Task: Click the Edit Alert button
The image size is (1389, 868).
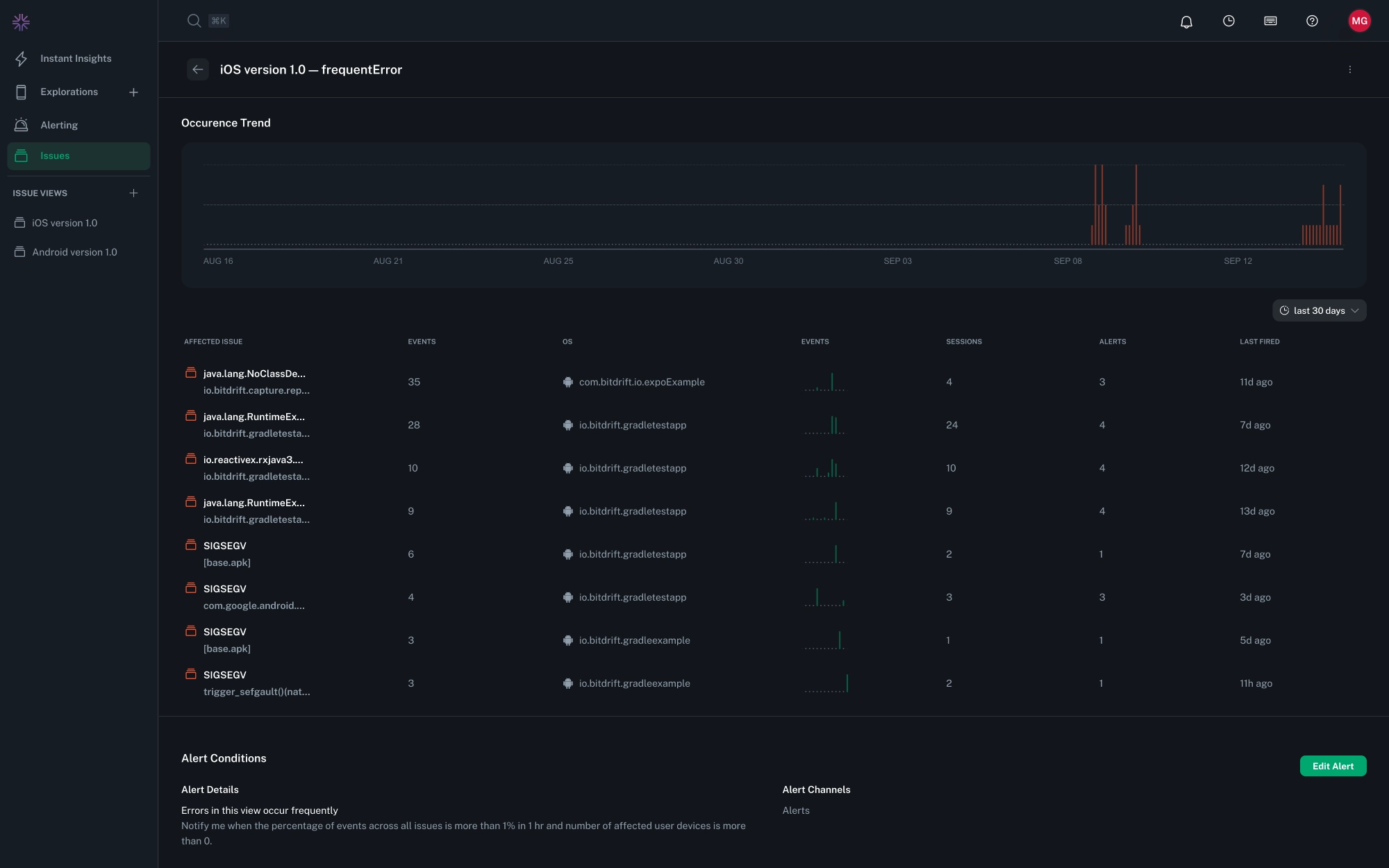Action: pos(1332,766)
